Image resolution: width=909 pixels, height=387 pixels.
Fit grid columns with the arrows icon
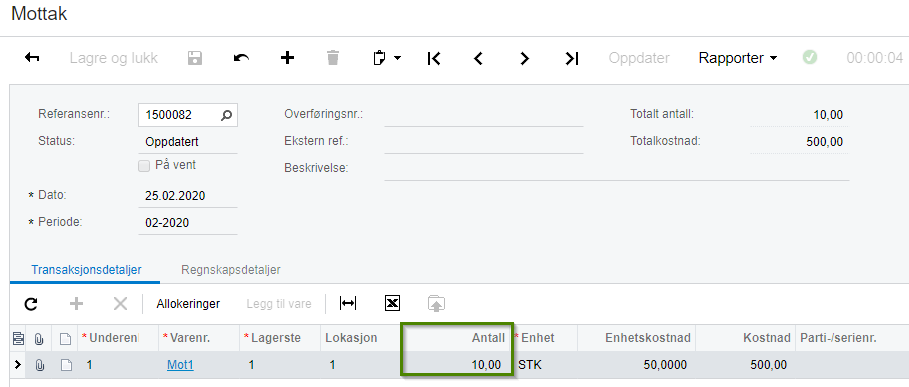tap(348, 304)
